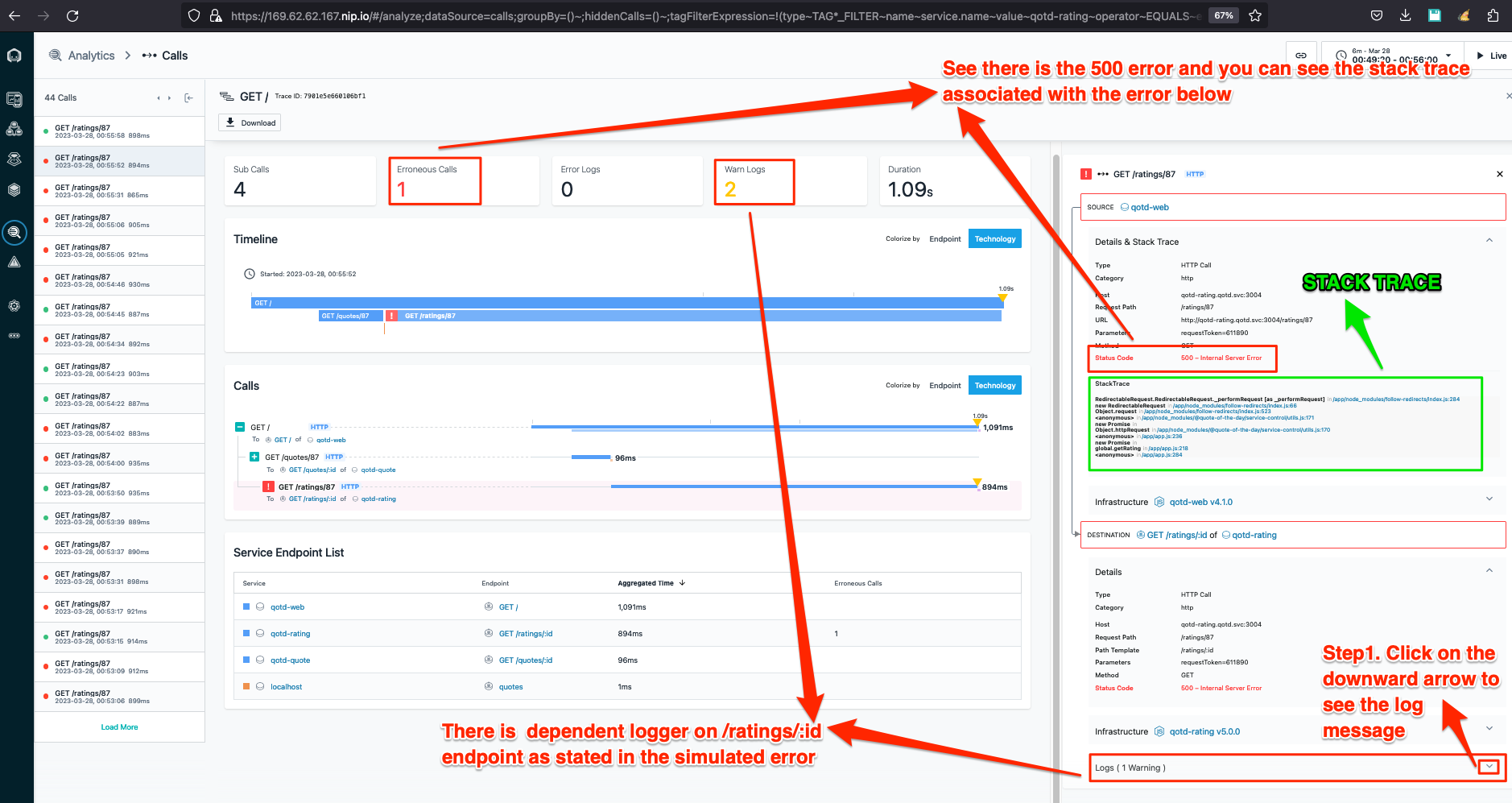Viewport: 1512px width, 803px height.
Task: Open the time range picker dropdown
Action: [x=1393, y=56]
